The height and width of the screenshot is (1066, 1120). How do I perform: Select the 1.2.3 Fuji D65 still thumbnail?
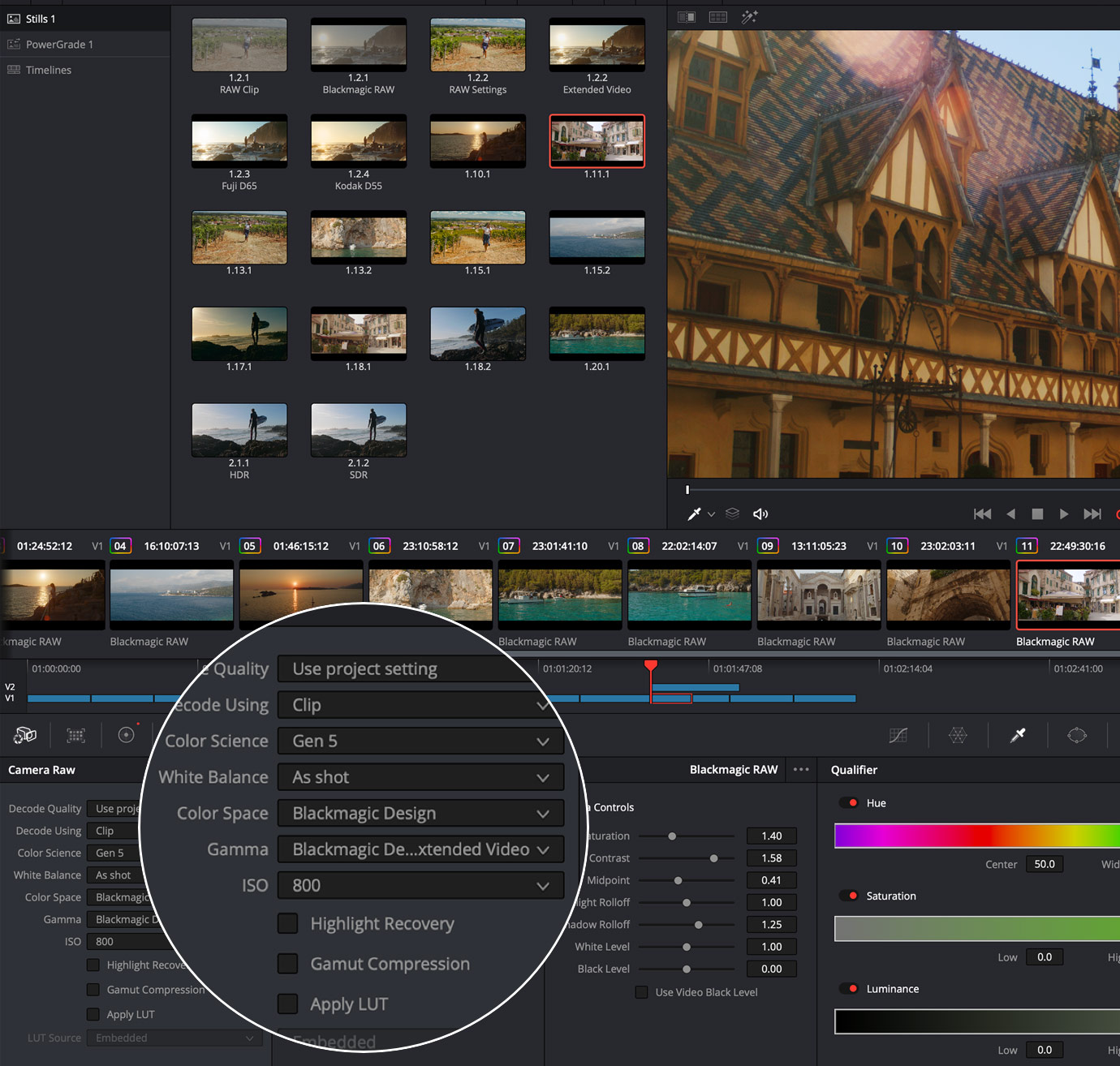pos(239,140)
